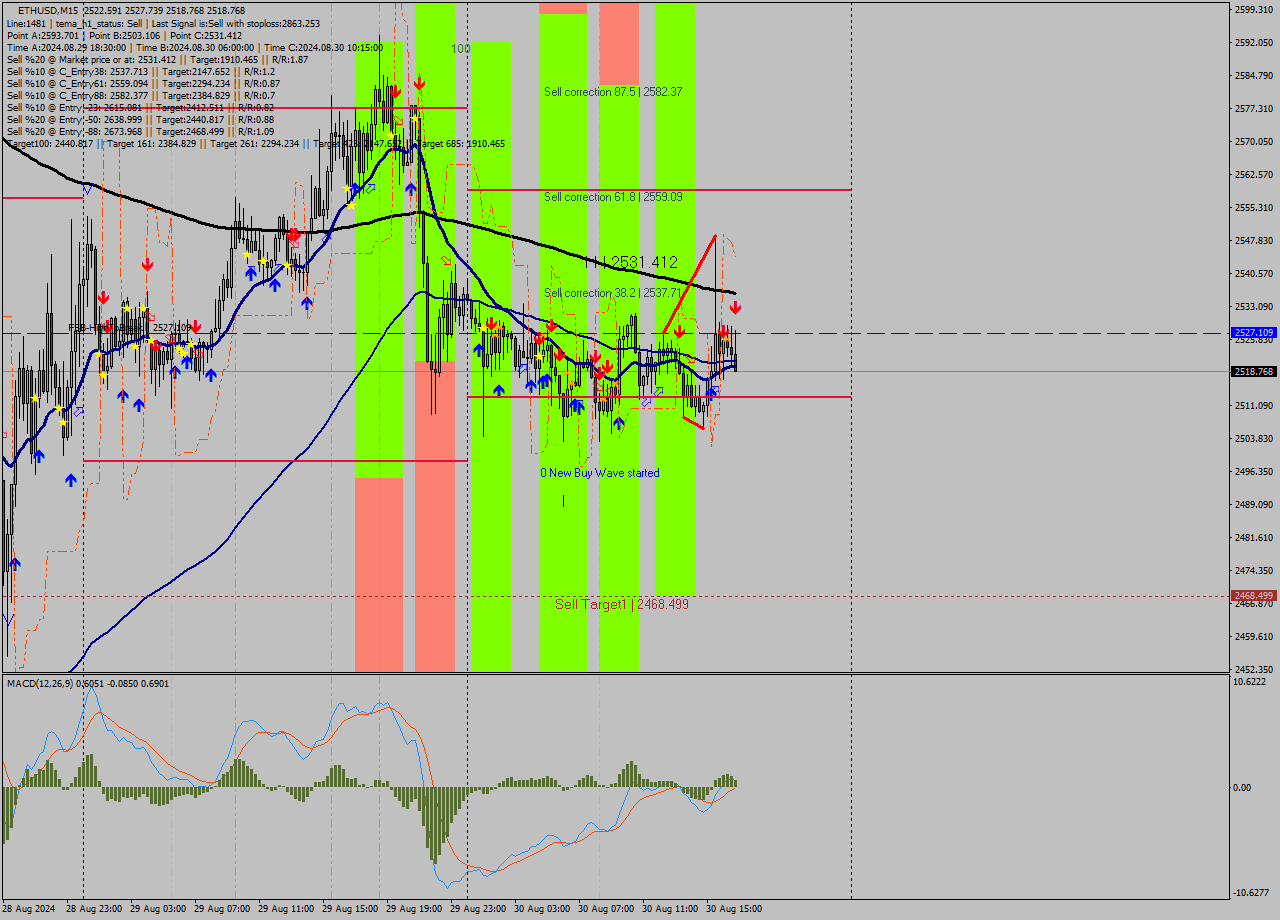Click the 'Sell %20 @ Entry -88: 2673.968' line
This screenshot has height=920, width=1280.
point(140,131)
